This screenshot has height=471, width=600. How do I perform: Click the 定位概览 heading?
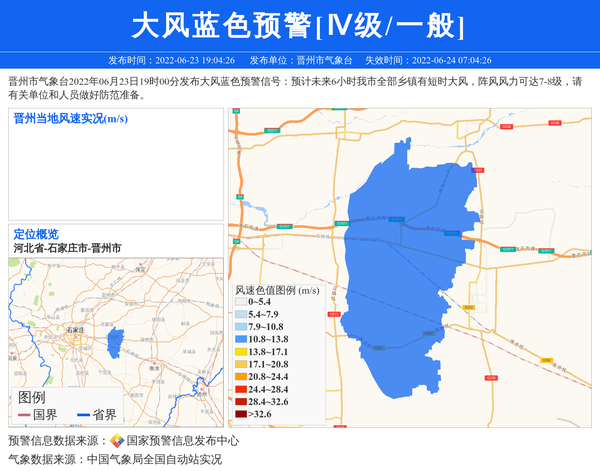click(36, 234)
